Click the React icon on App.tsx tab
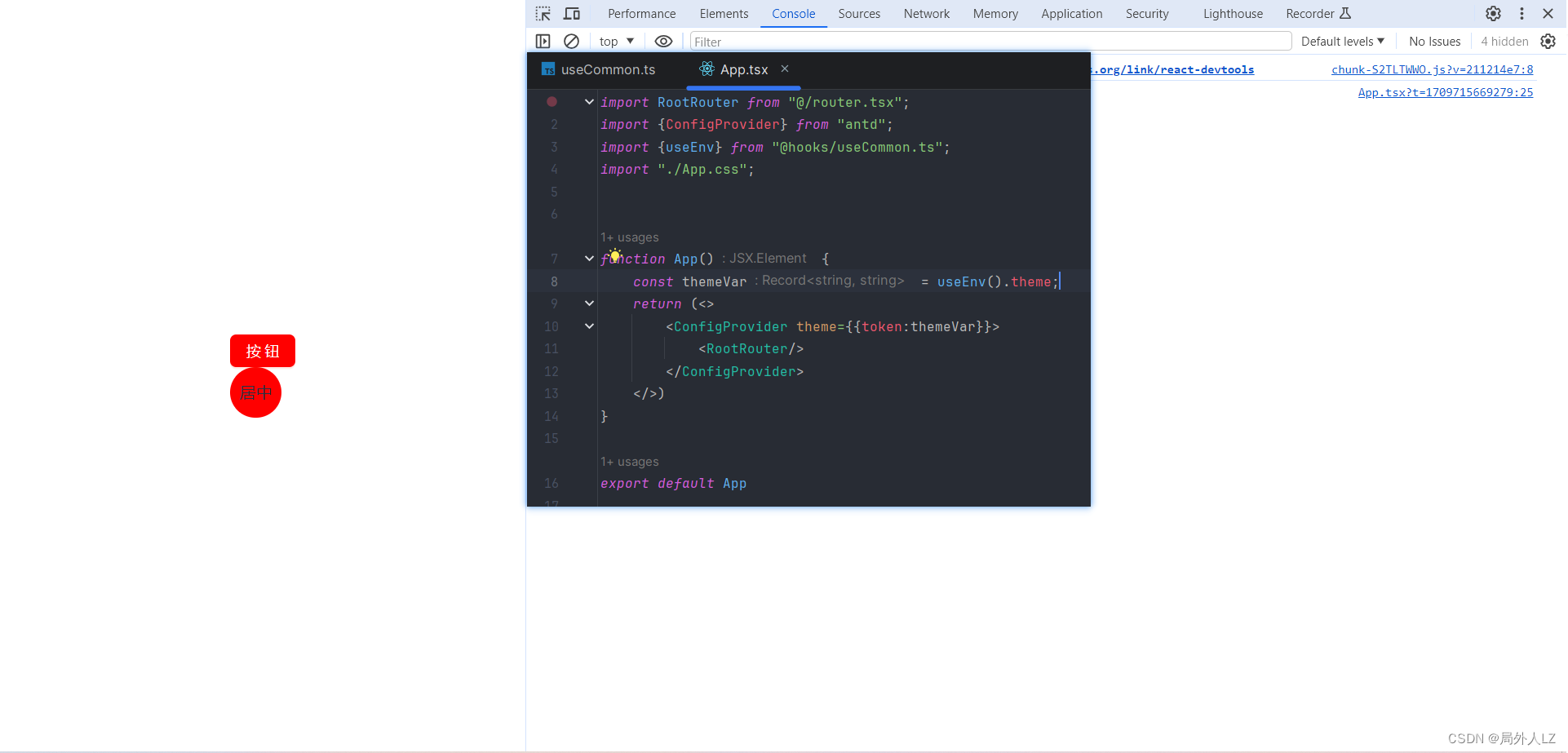 pos(706,69)
